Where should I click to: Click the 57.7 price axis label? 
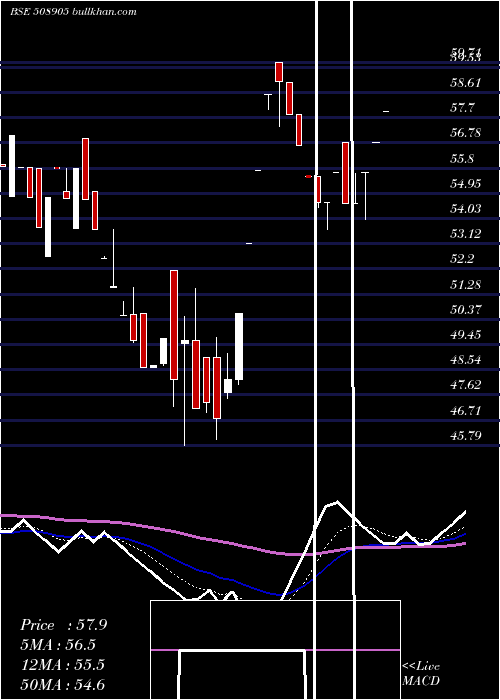[462, 108]
